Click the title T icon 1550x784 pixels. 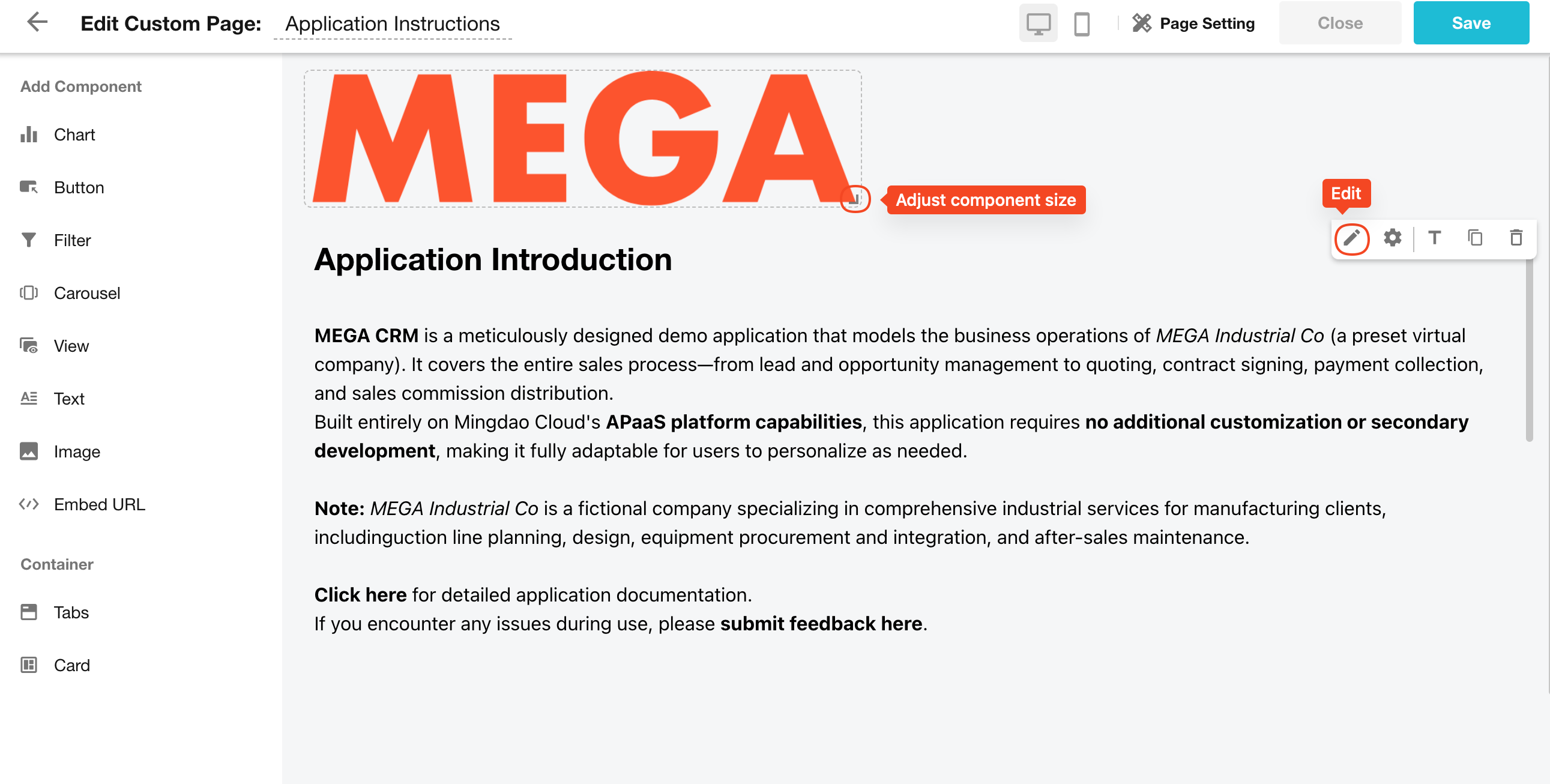click(1434, 238)
